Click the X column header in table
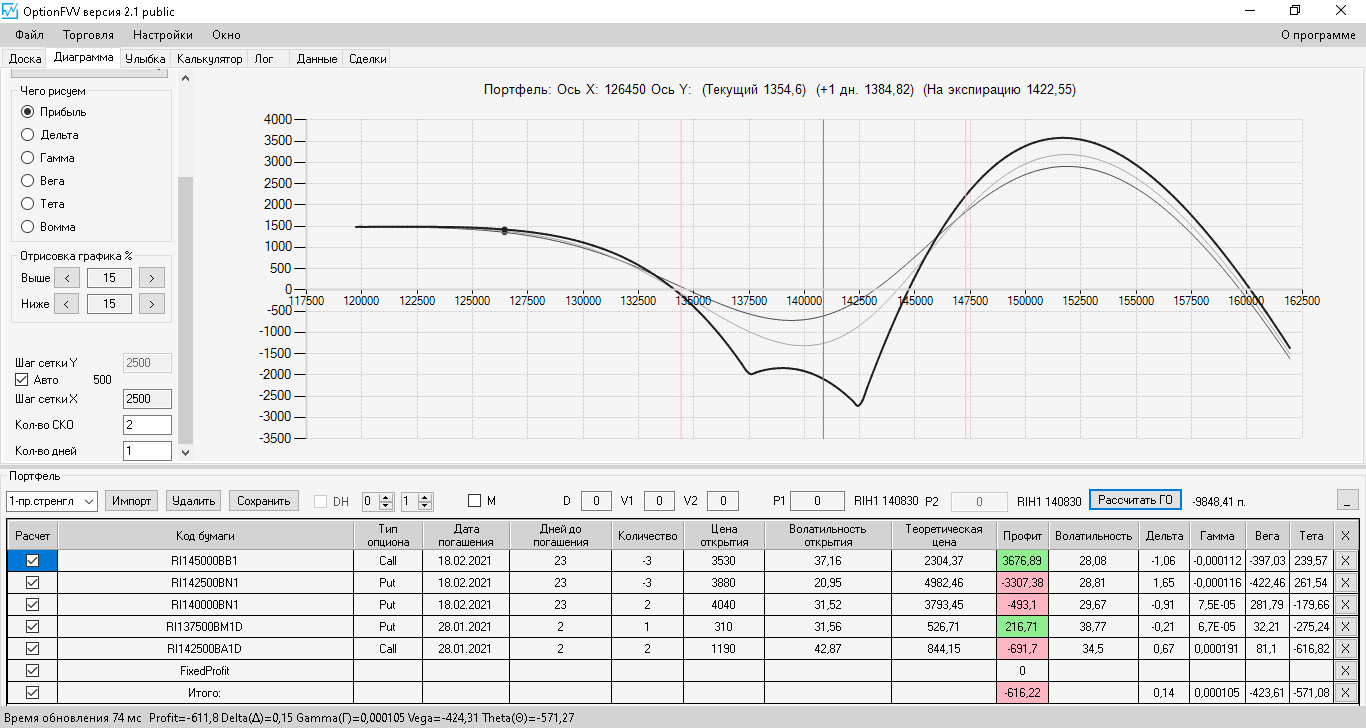The width and height of the screenshot is (1366, 728). (x=1345, y=536)
